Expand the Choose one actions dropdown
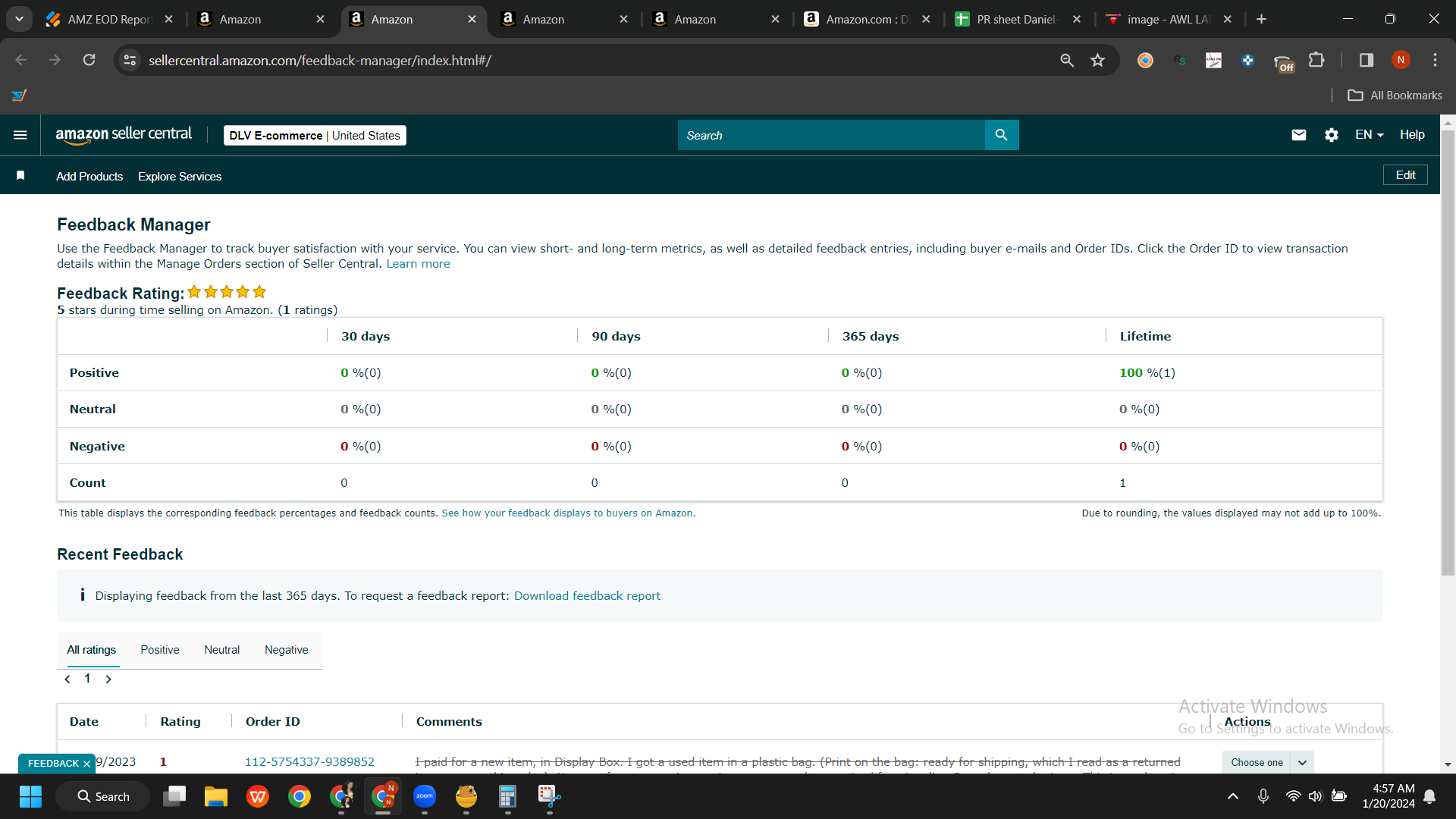Screen dimensions: 1456x819 coord(1268,762)
